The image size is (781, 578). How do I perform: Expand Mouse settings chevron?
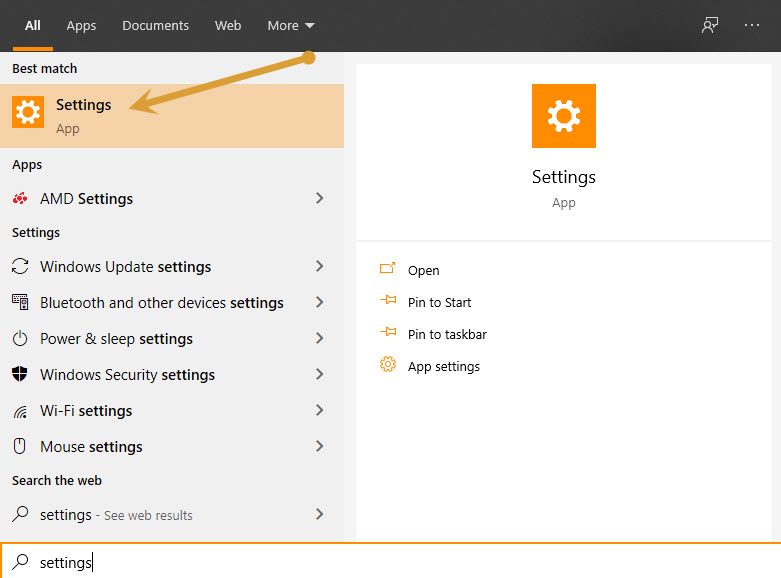319,446
